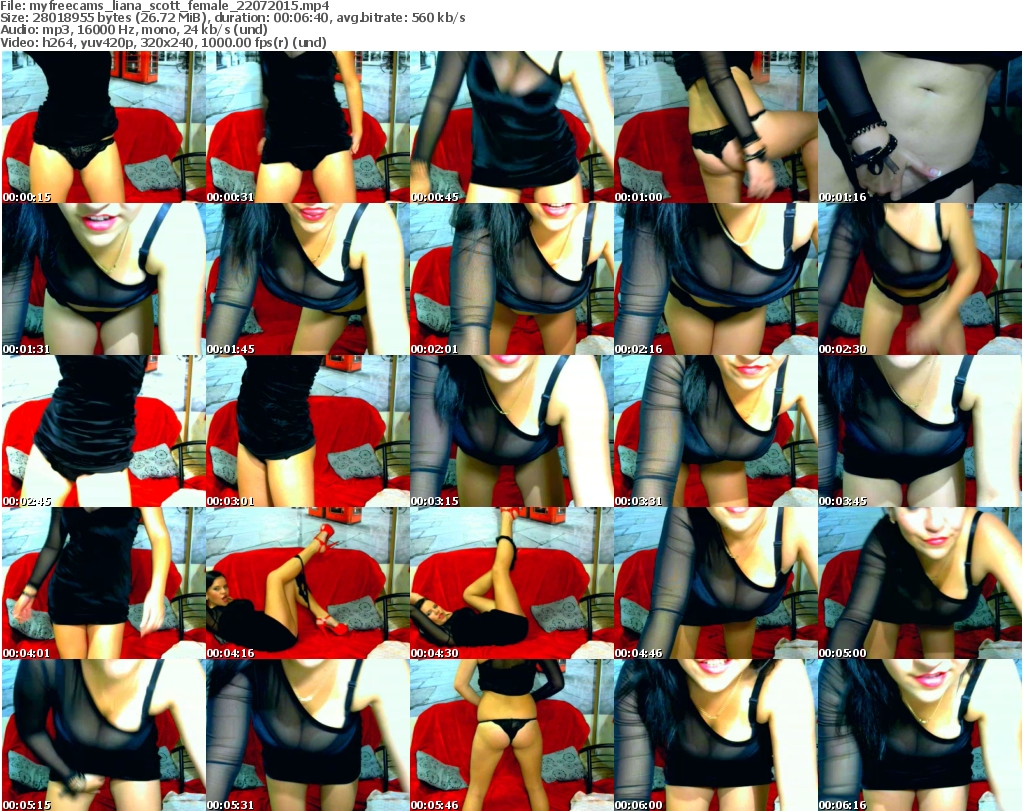Select the 'Video: h264, yuv420p' header line
Image resolution: width=1024 pixels, height=811 pixels.
click(163, 42)
